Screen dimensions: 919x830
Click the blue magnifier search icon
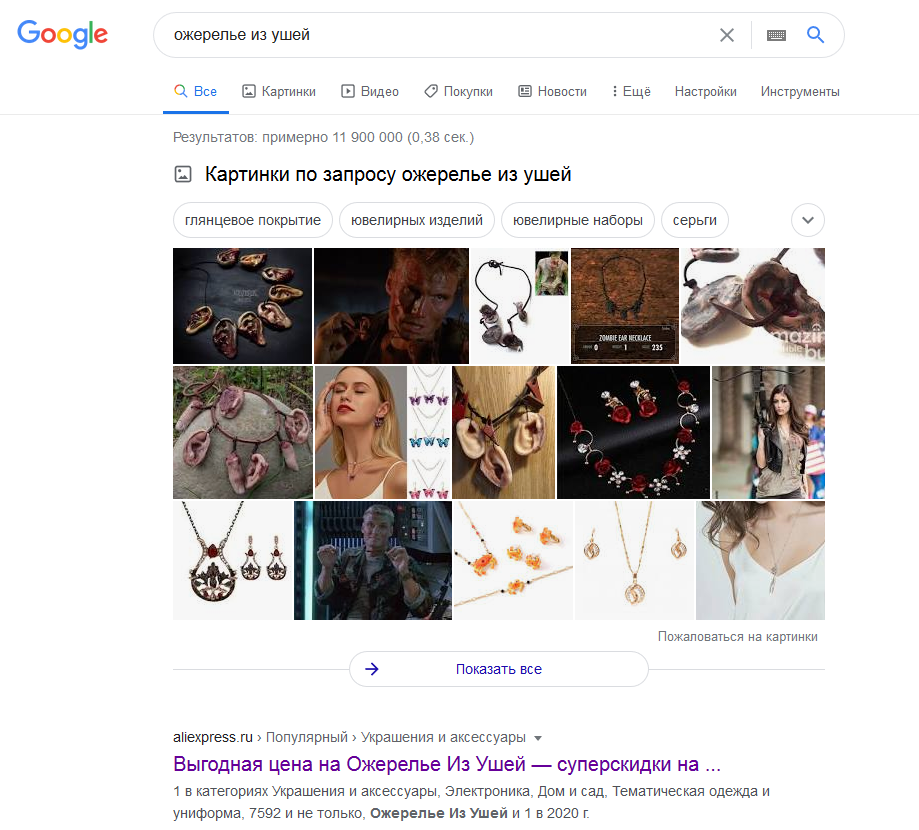click(x=815, y=35)
